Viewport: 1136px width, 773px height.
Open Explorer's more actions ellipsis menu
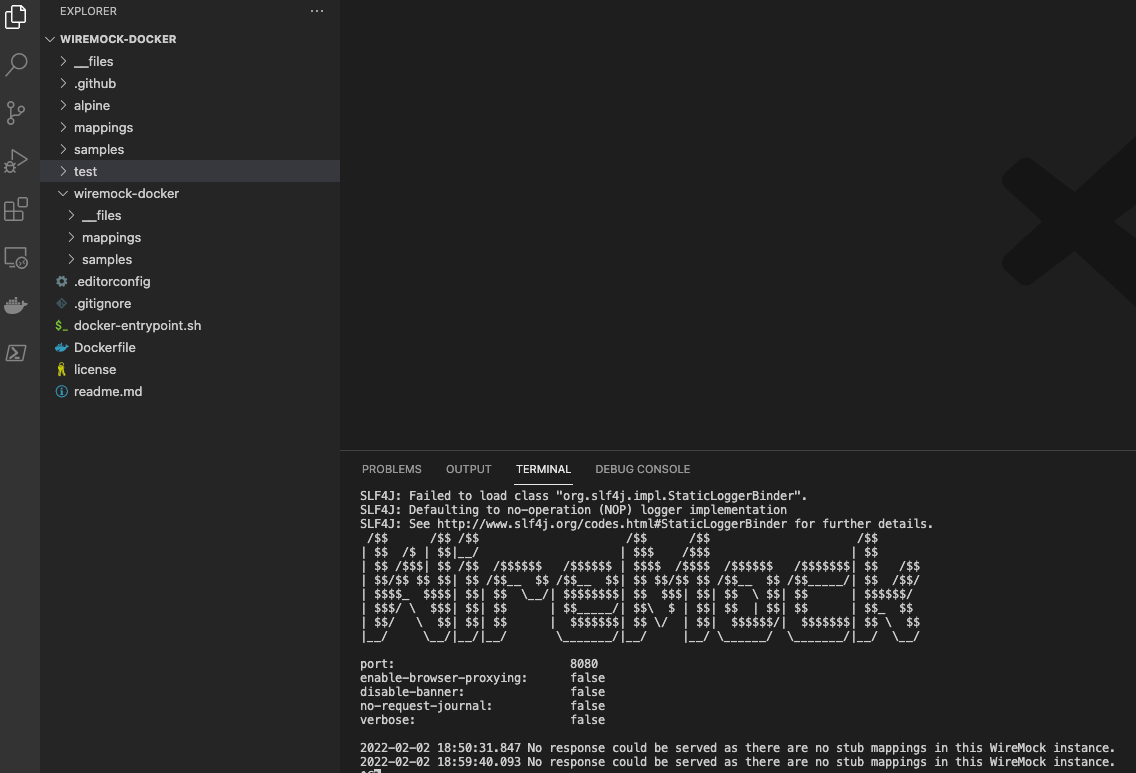[317, 11]
